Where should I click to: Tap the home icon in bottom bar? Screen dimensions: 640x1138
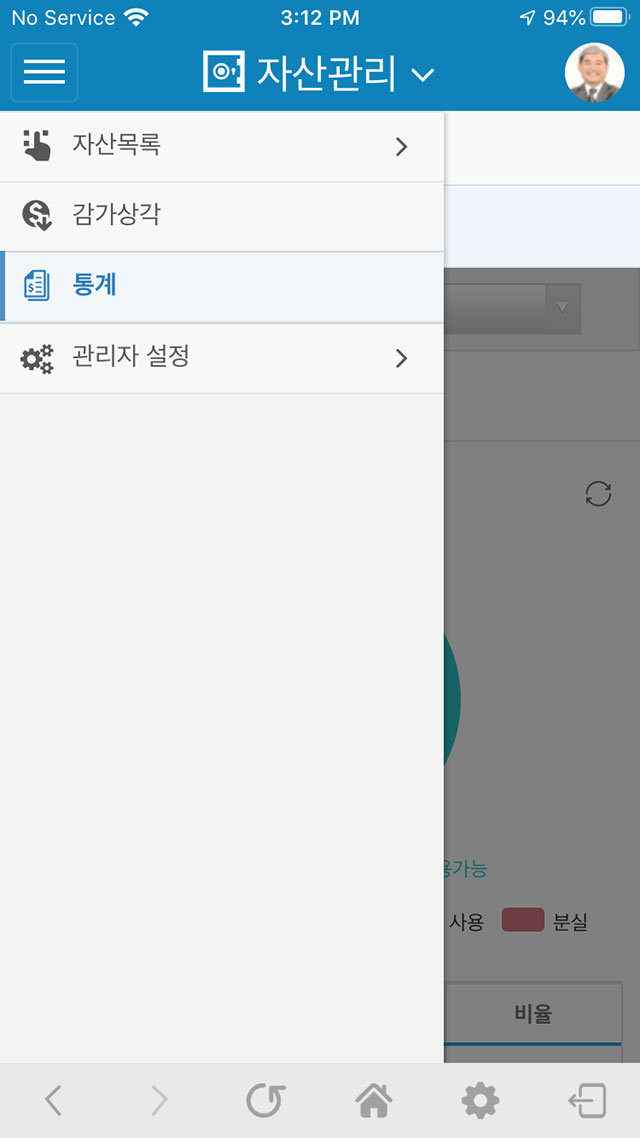coord(374,1100)
